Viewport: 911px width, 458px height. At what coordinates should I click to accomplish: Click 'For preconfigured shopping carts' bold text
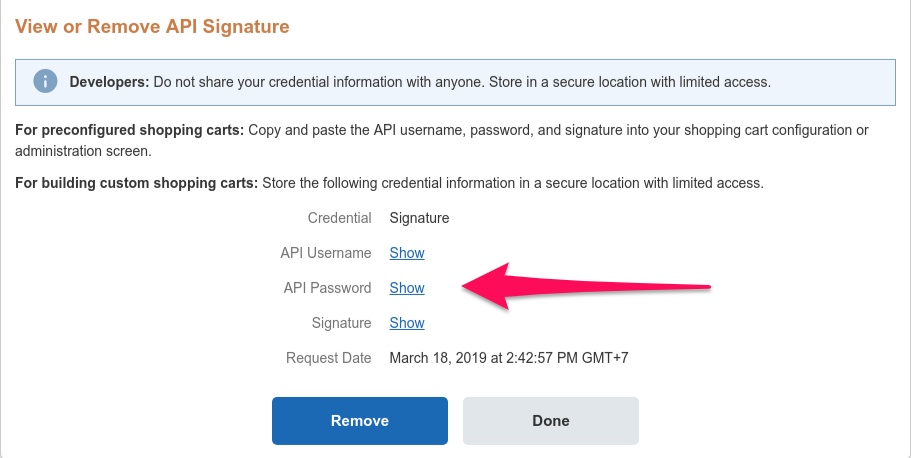click(x=129, y=132)
